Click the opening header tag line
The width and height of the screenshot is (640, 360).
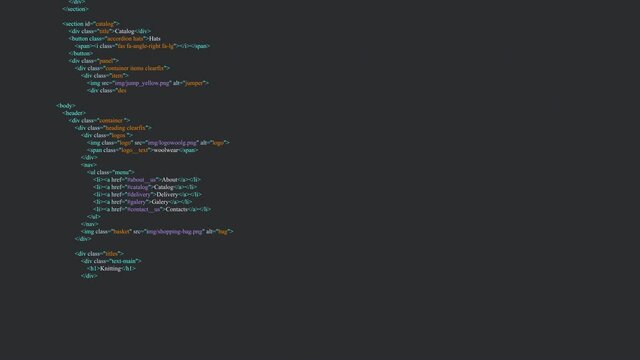click(x=74, y=113)
